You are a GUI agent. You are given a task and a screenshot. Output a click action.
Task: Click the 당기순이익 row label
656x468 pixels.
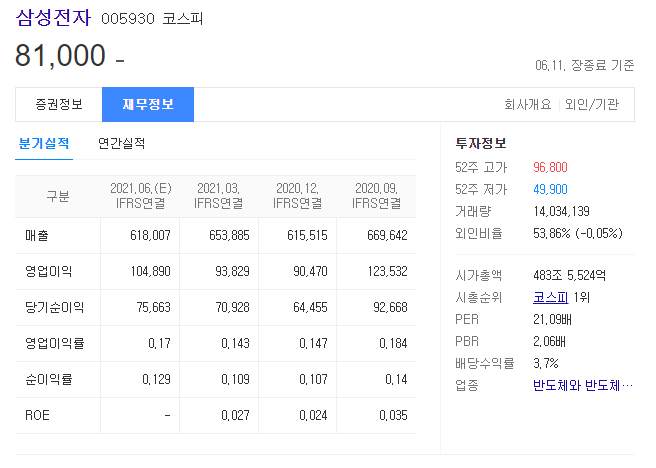click(54, 307)
